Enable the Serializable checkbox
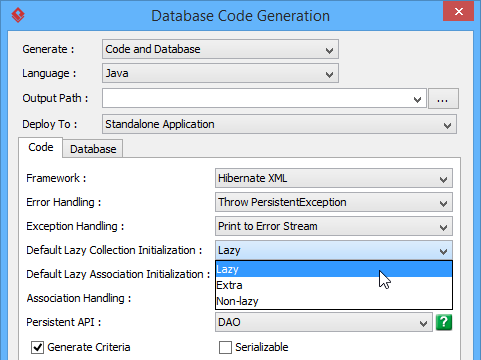This screenshot has height=360, width=481. point(225,347)
